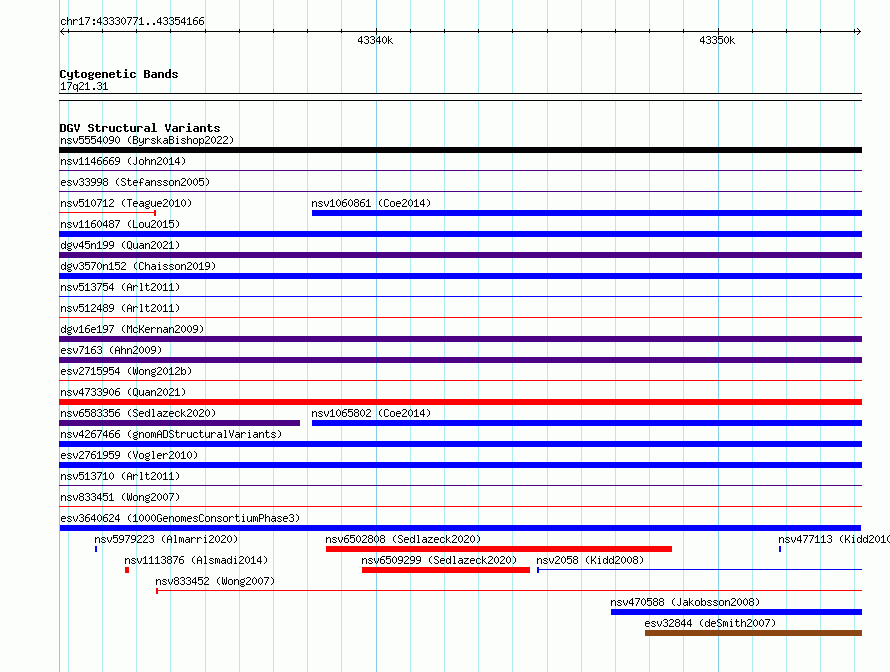Click the 17q21.31 band label
This screenshot has width=890, height=672.
(84, 86)
